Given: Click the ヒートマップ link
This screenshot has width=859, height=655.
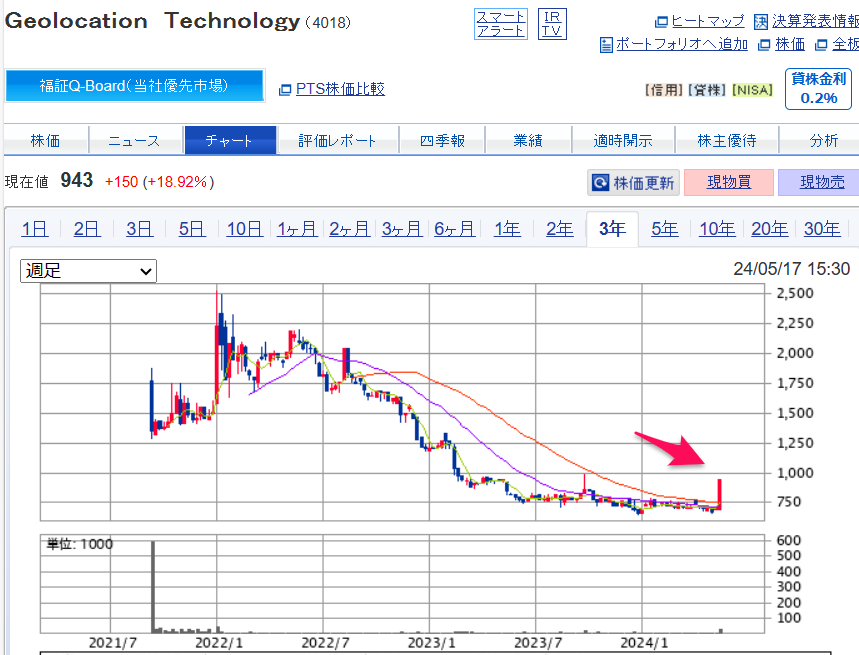Looking at the screenshot, I should click(x=700, y=21).
